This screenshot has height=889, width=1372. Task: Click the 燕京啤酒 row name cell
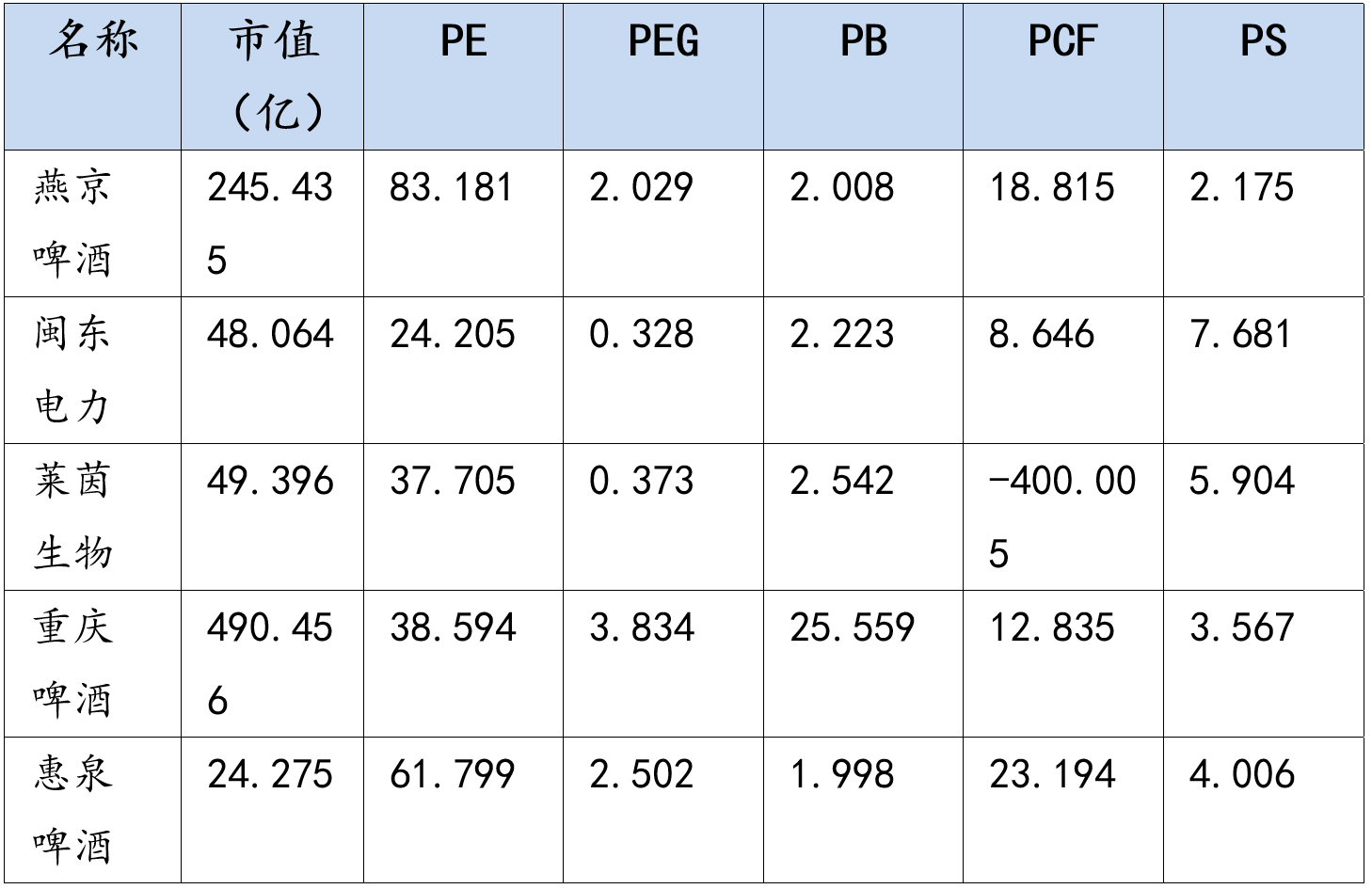(73, 223)
